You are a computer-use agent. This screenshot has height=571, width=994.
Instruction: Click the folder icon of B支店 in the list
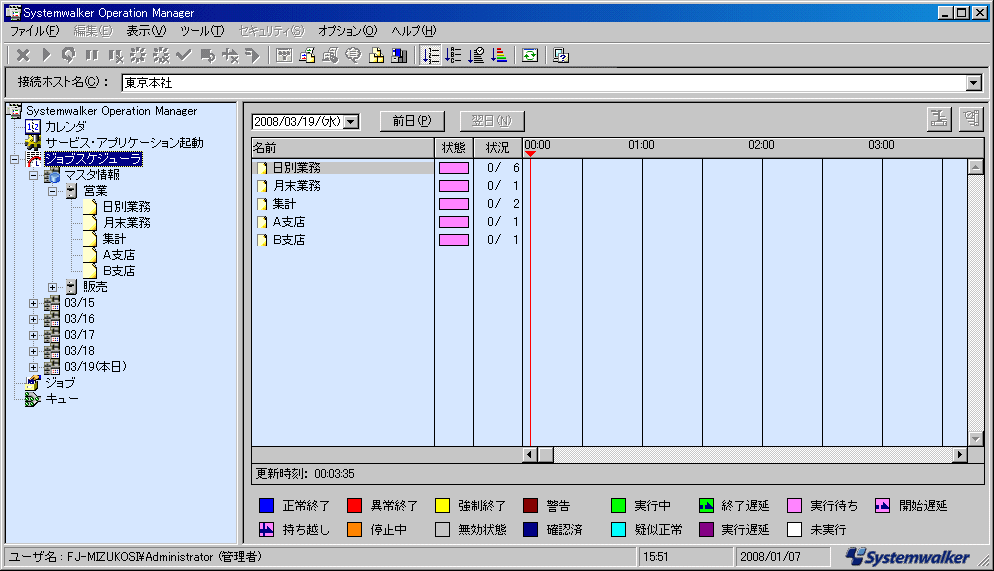coord(262,240)
